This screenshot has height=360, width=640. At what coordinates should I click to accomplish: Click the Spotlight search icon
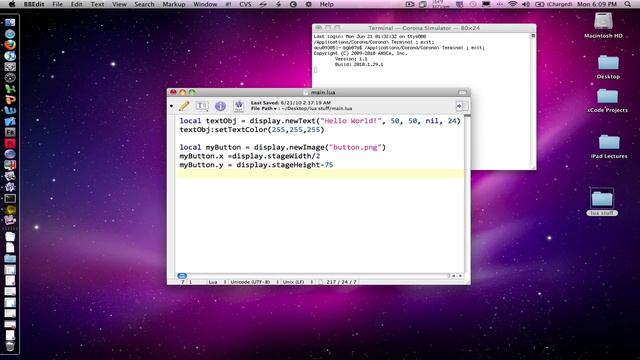click(x=628, y=4)
